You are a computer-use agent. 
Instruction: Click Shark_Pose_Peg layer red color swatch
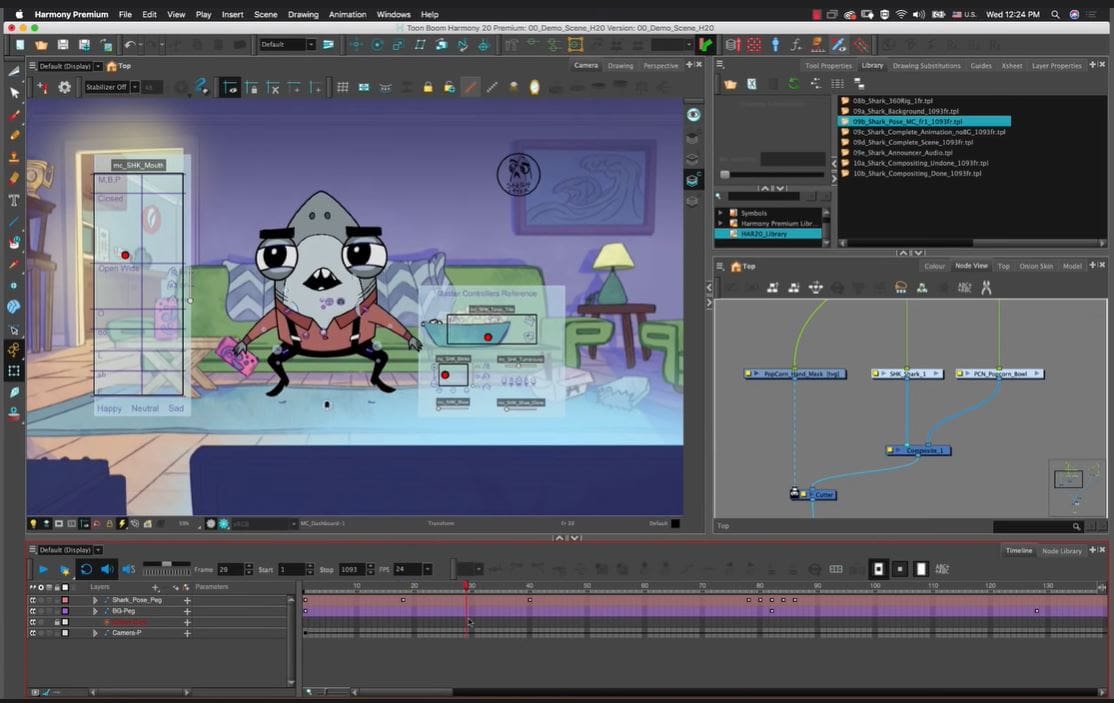click(65, 600)
